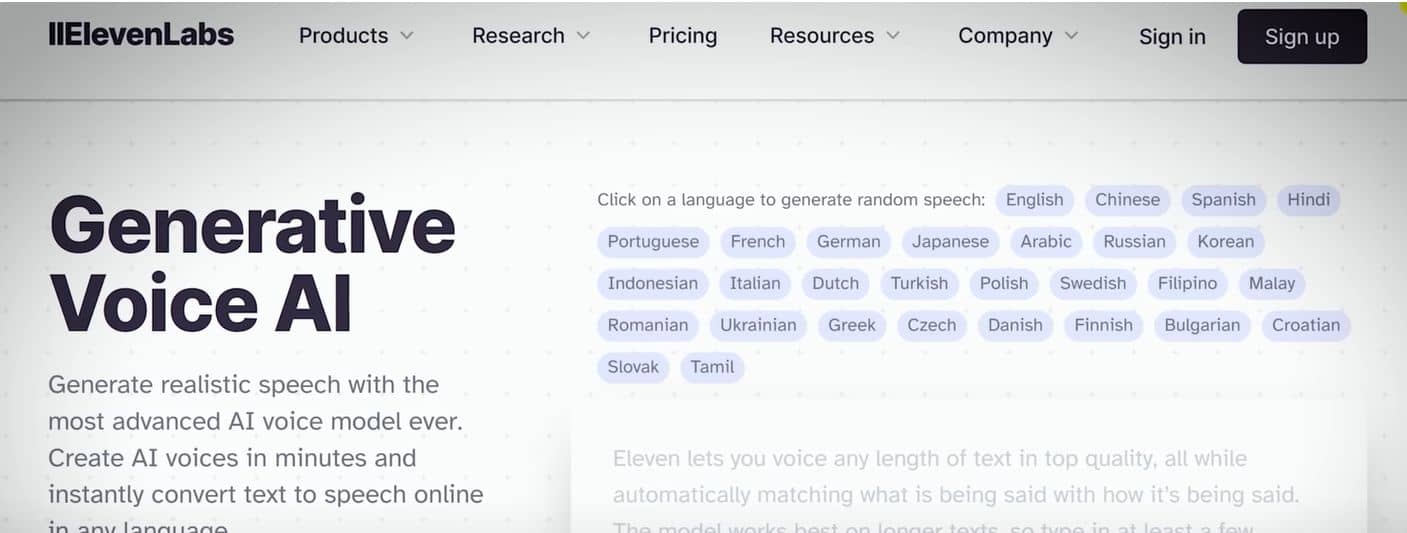Select the Korean language chip
The width and height of the screenshot is (1407, 533).
1225,242
